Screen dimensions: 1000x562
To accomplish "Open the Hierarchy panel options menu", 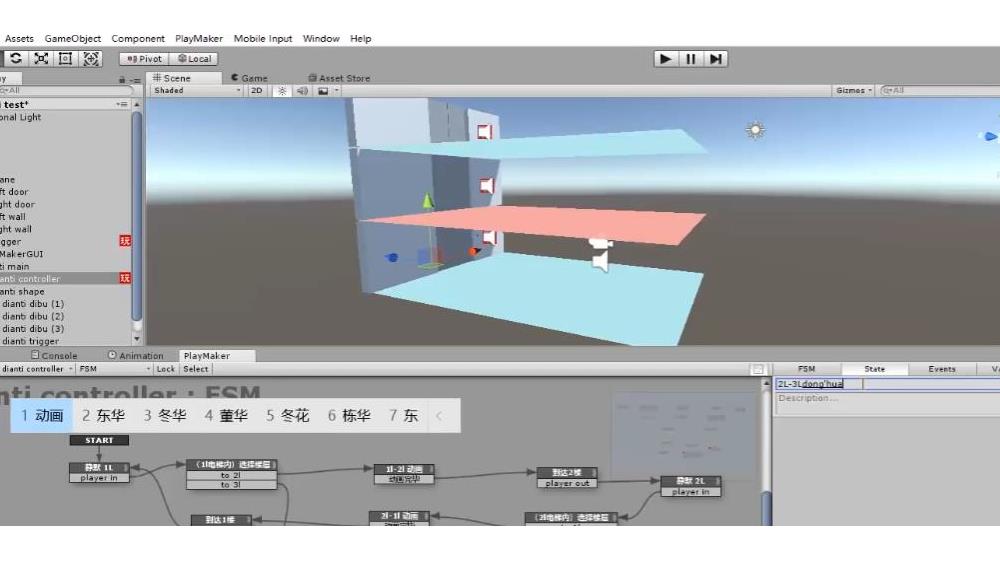I will click(135, 80).
